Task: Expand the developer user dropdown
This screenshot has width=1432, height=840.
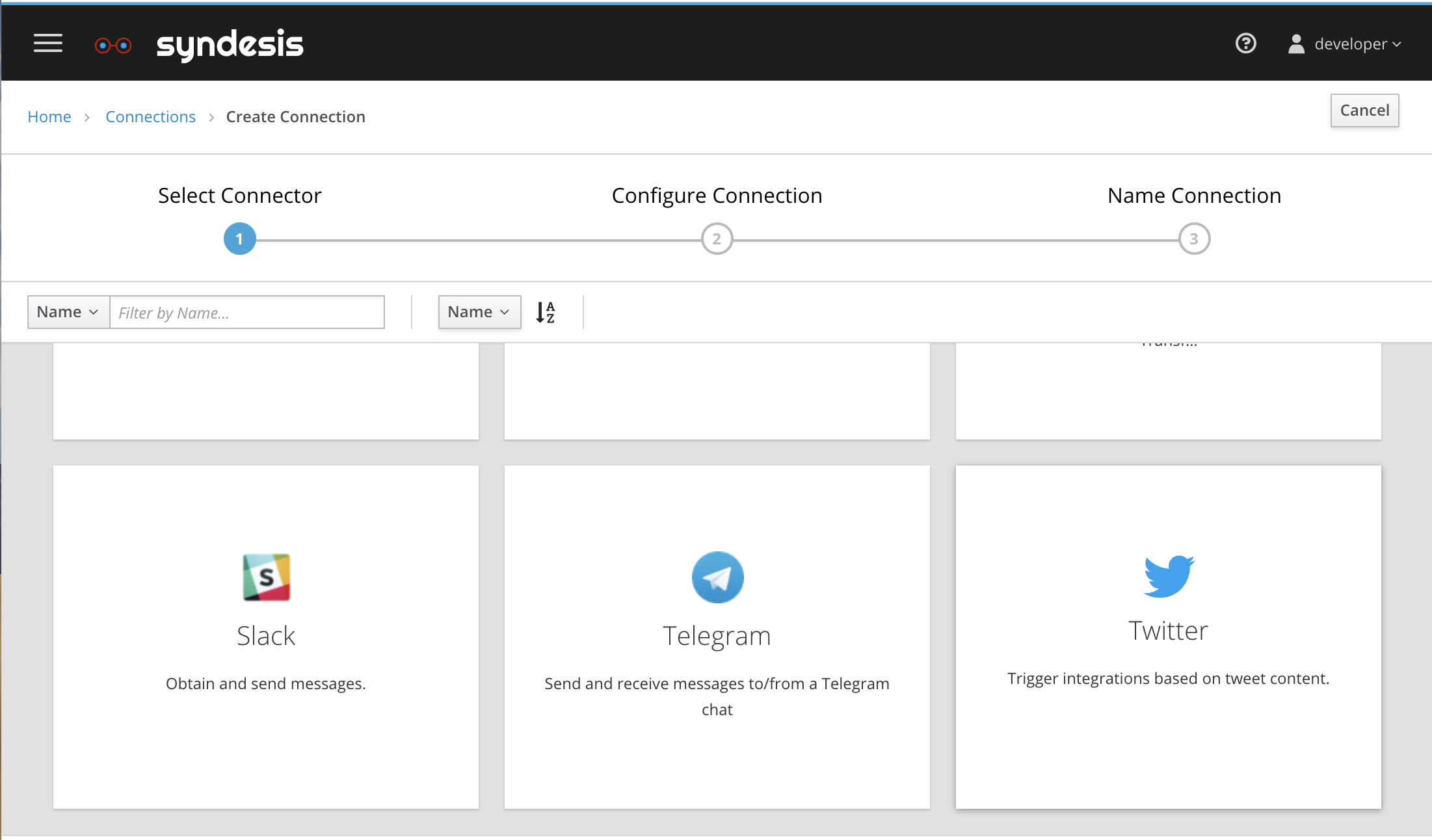Action: 1357,44
